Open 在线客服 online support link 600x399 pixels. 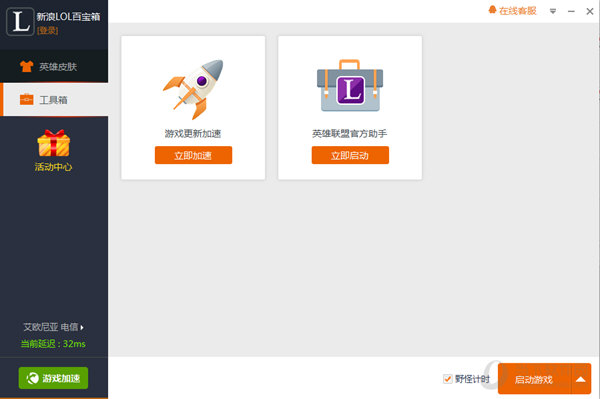(x=513, y=11)
